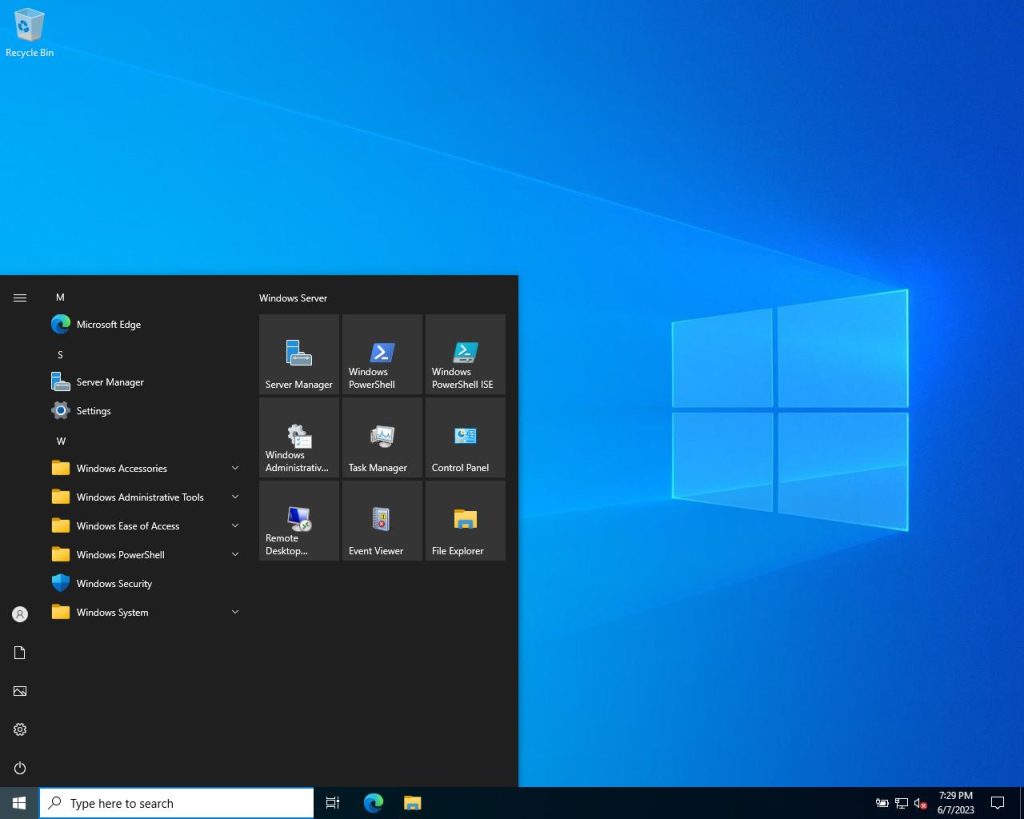This screenshot has width=1024, height=819.
Task: Launch the Windows PowerShell tile
Action: click(x=381, y=354)
